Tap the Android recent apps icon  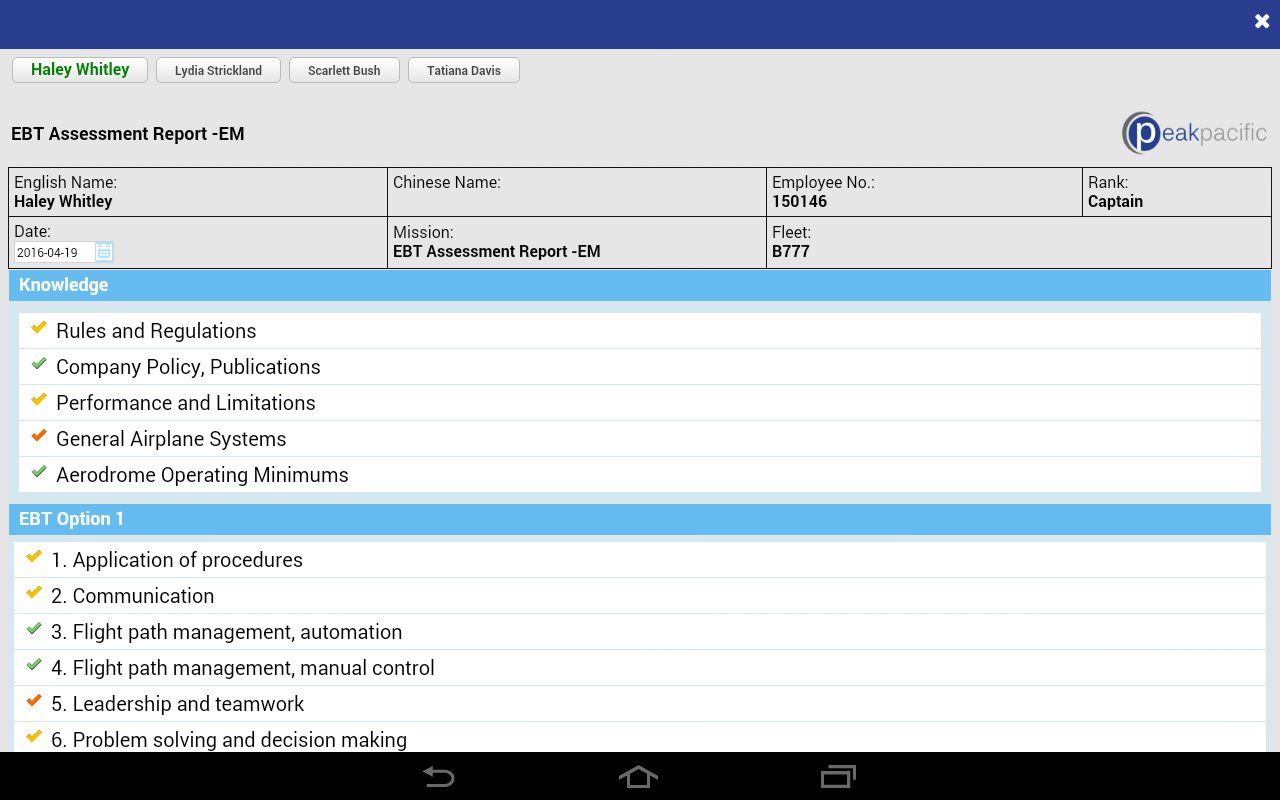click(x=838, y=776)
